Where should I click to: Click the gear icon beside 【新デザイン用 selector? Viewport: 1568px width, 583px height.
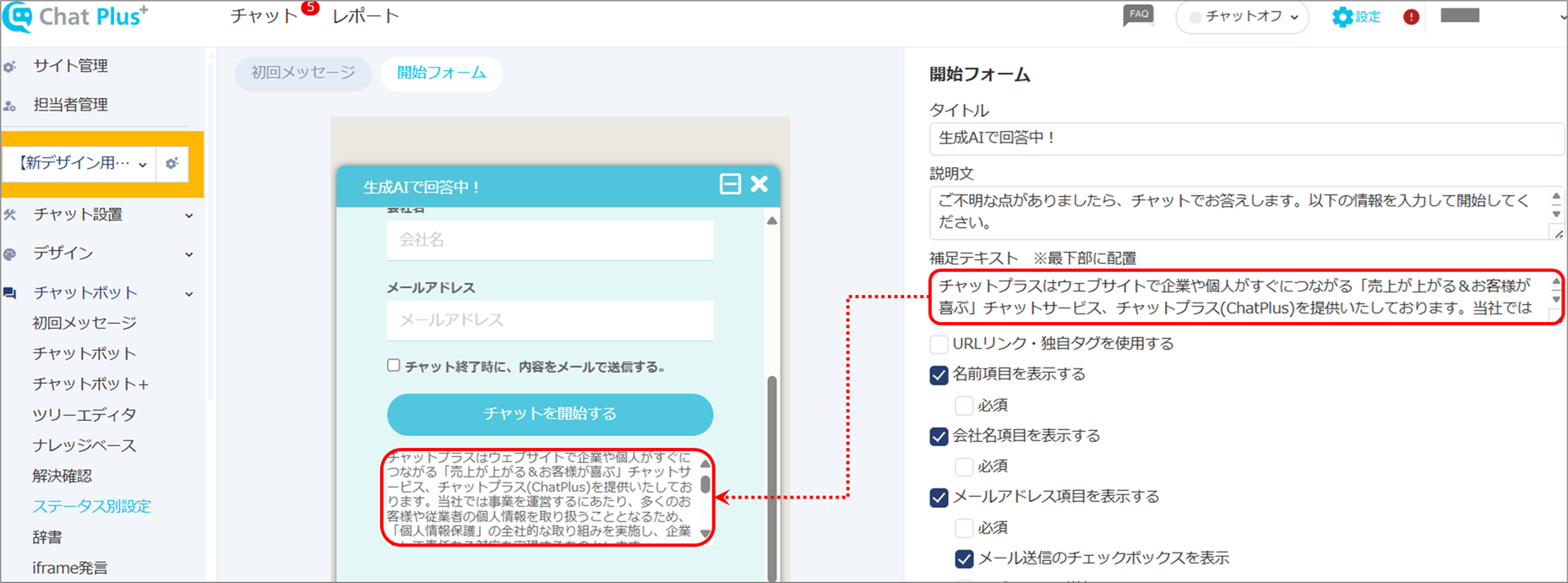tap(171, 163)
